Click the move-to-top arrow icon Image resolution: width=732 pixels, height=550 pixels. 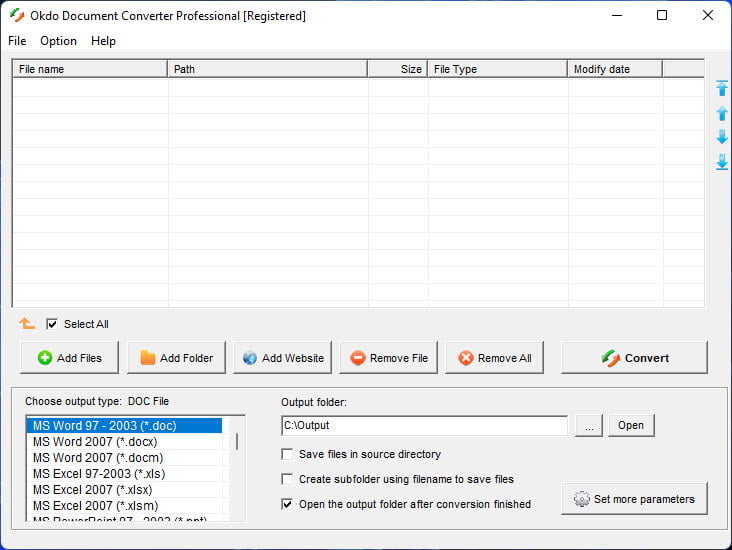tap(722, 88)
